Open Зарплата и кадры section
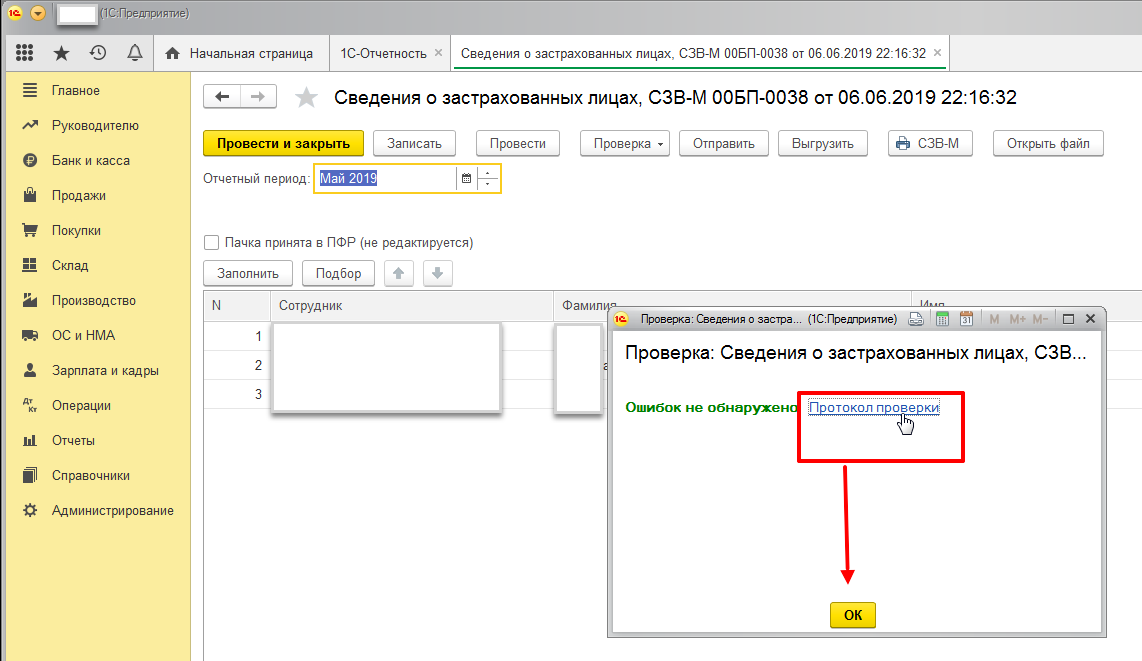The width and height of the screenshot is (1142, 661). [x=105, y=370]
